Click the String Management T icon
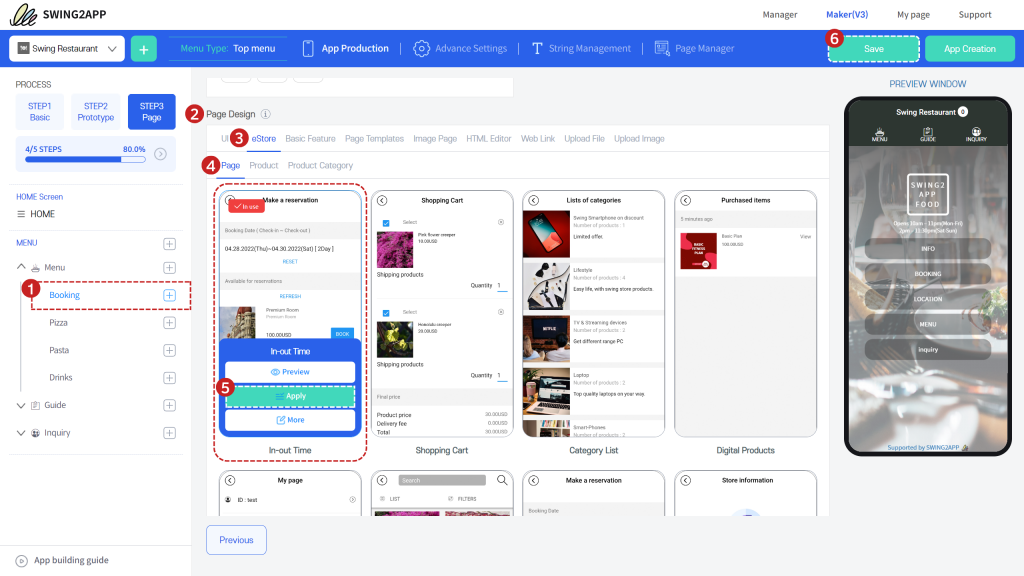 click(x=537, y=48)
